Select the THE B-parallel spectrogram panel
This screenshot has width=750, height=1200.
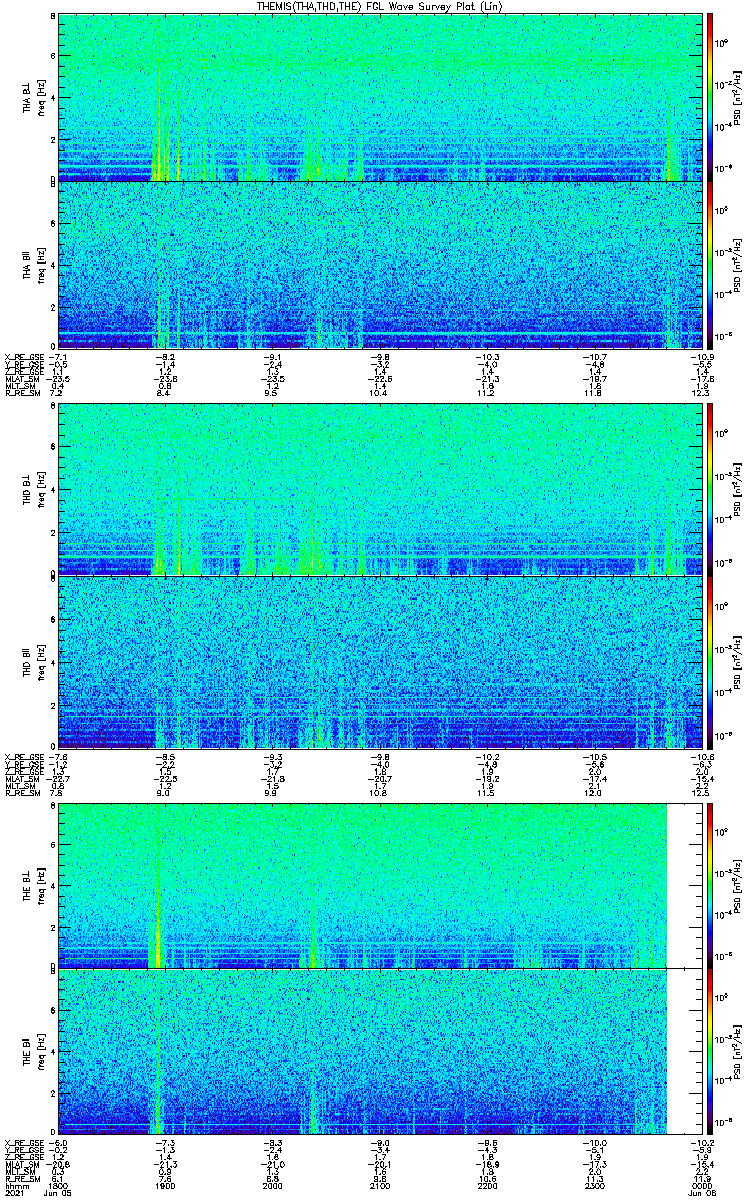[x=380, y=1052]
